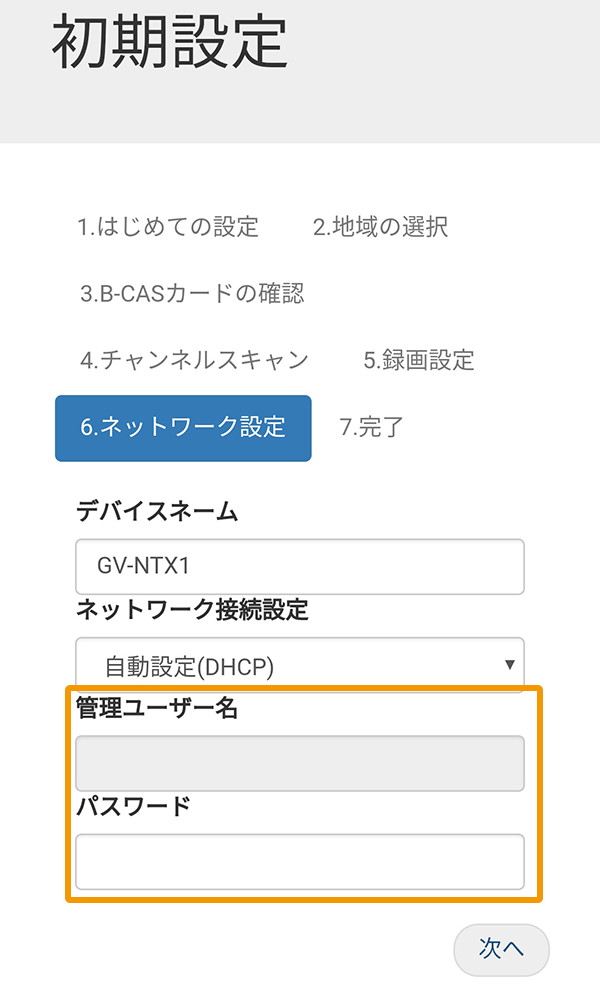Click the grayed 管理ユーザー名 field
Screen dimensions: 600x988
tap(299, 762)
